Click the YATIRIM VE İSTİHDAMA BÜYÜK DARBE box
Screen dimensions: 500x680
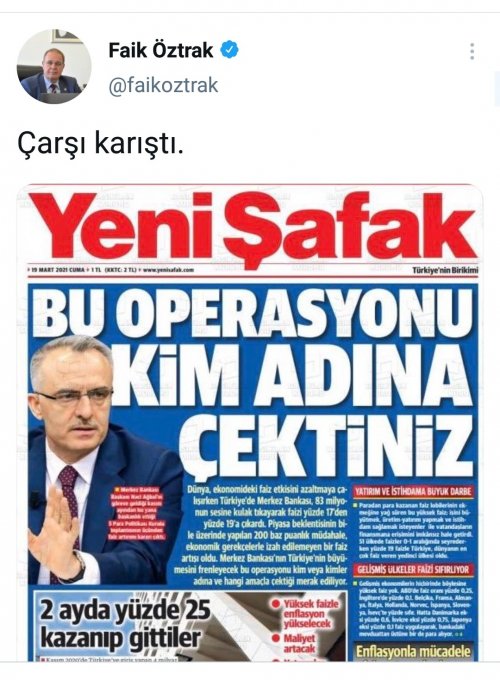[x=413, y=491]
